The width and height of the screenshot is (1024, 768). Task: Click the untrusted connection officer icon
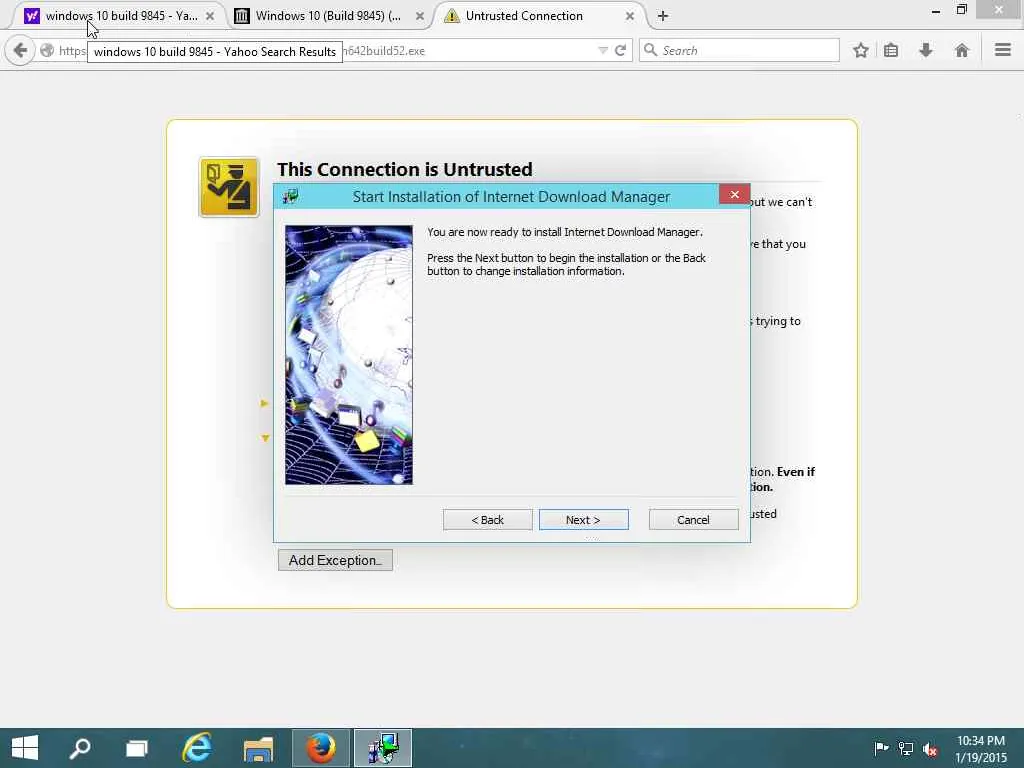(x=229, y=187)
